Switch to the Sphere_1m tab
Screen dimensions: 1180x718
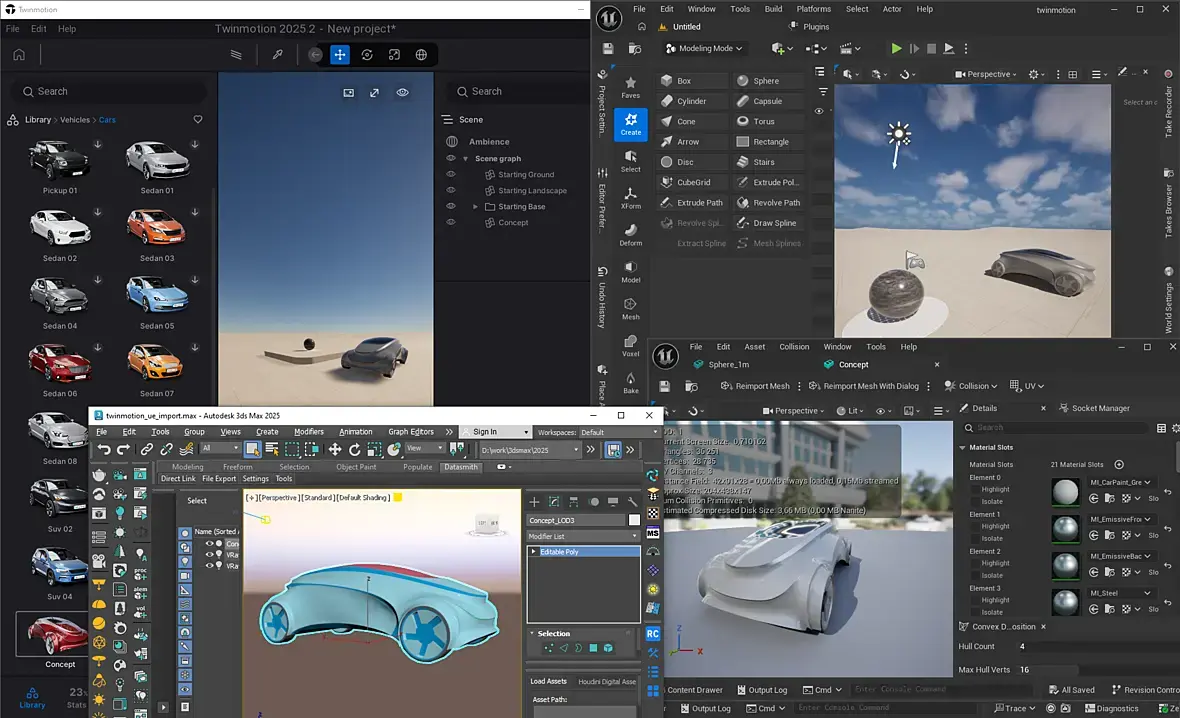pos(727,365)
